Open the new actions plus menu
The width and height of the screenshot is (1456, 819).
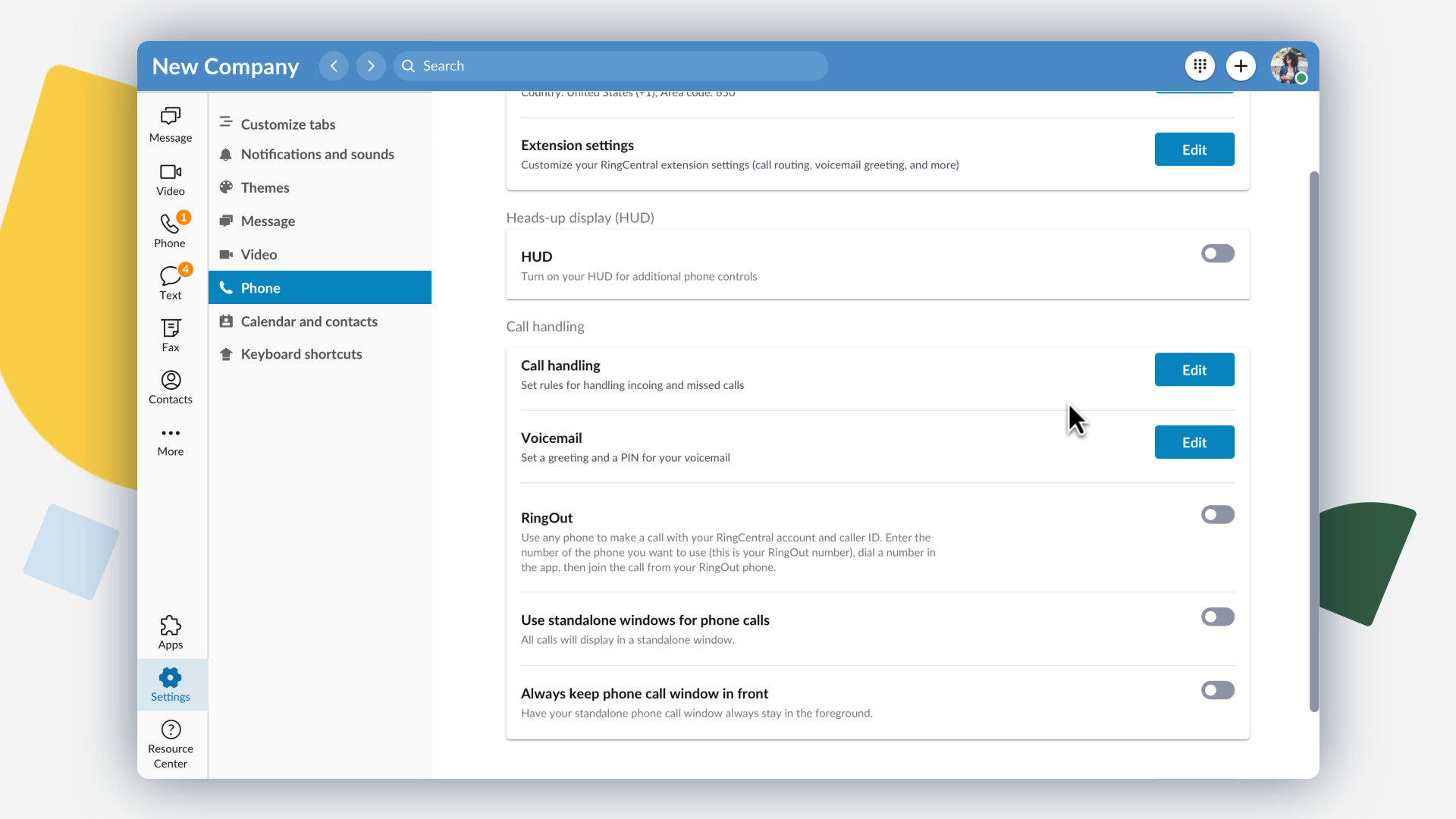(x=1241, y=66)
